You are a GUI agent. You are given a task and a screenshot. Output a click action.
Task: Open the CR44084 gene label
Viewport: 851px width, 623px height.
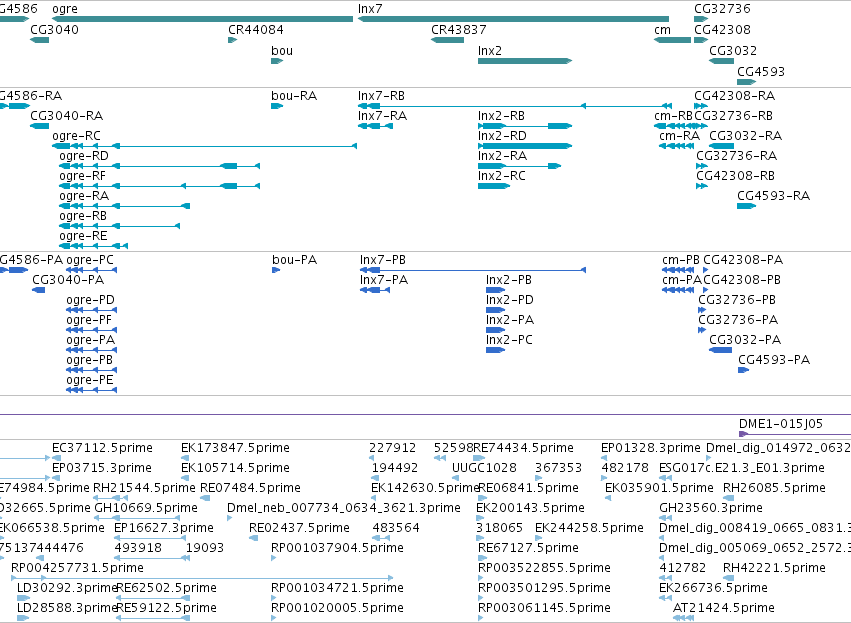pos(256,30)
